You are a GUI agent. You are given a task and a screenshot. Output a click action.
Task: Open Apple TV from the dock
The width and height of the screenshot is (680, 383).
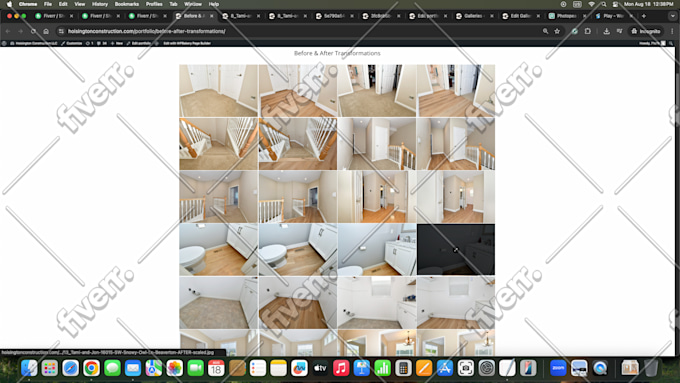[x=320, y=368]
